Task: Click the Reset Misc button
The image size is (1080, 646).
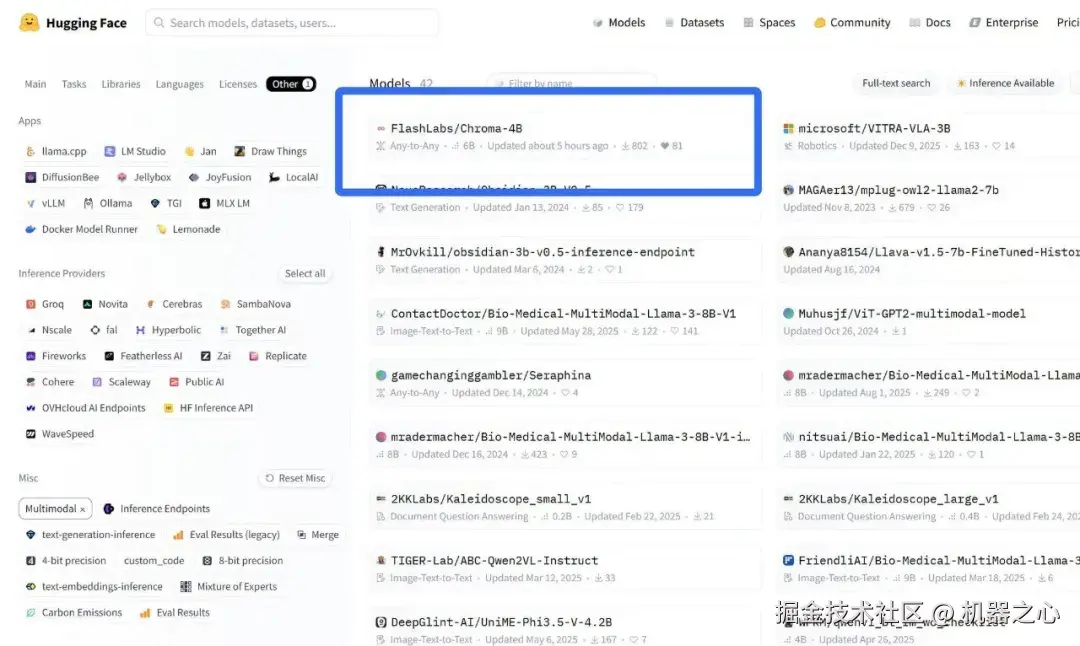Action: (295, 478)
